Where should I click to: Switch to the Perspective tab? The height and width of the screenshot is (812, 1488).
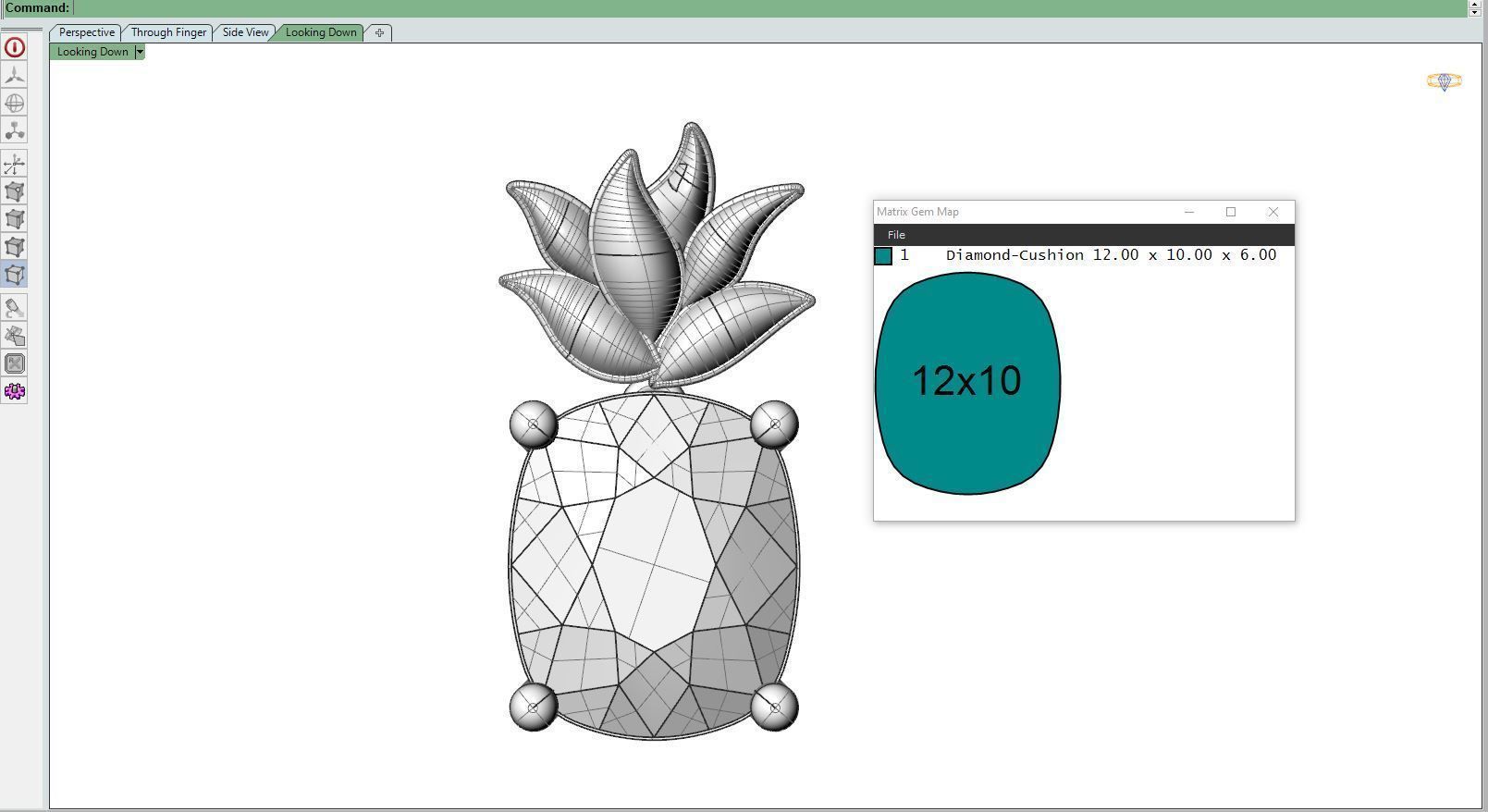(x=87, y=32)
